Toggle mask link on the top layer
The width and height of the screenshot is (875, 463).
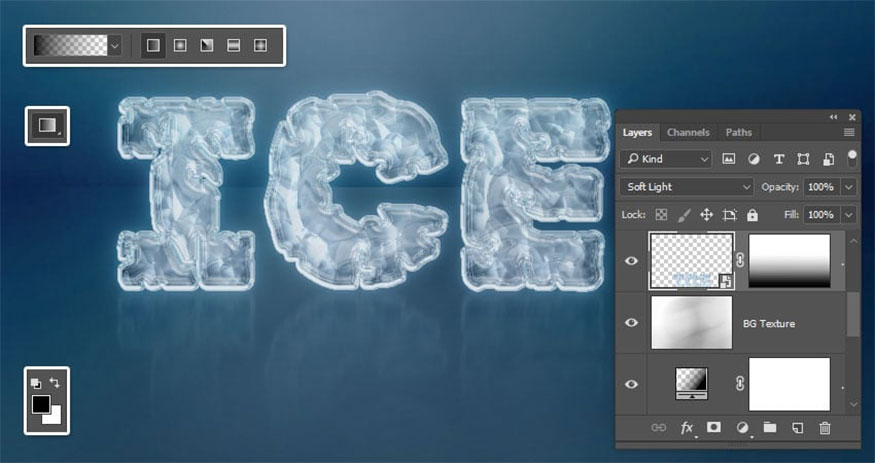click(x=741, y=261)
